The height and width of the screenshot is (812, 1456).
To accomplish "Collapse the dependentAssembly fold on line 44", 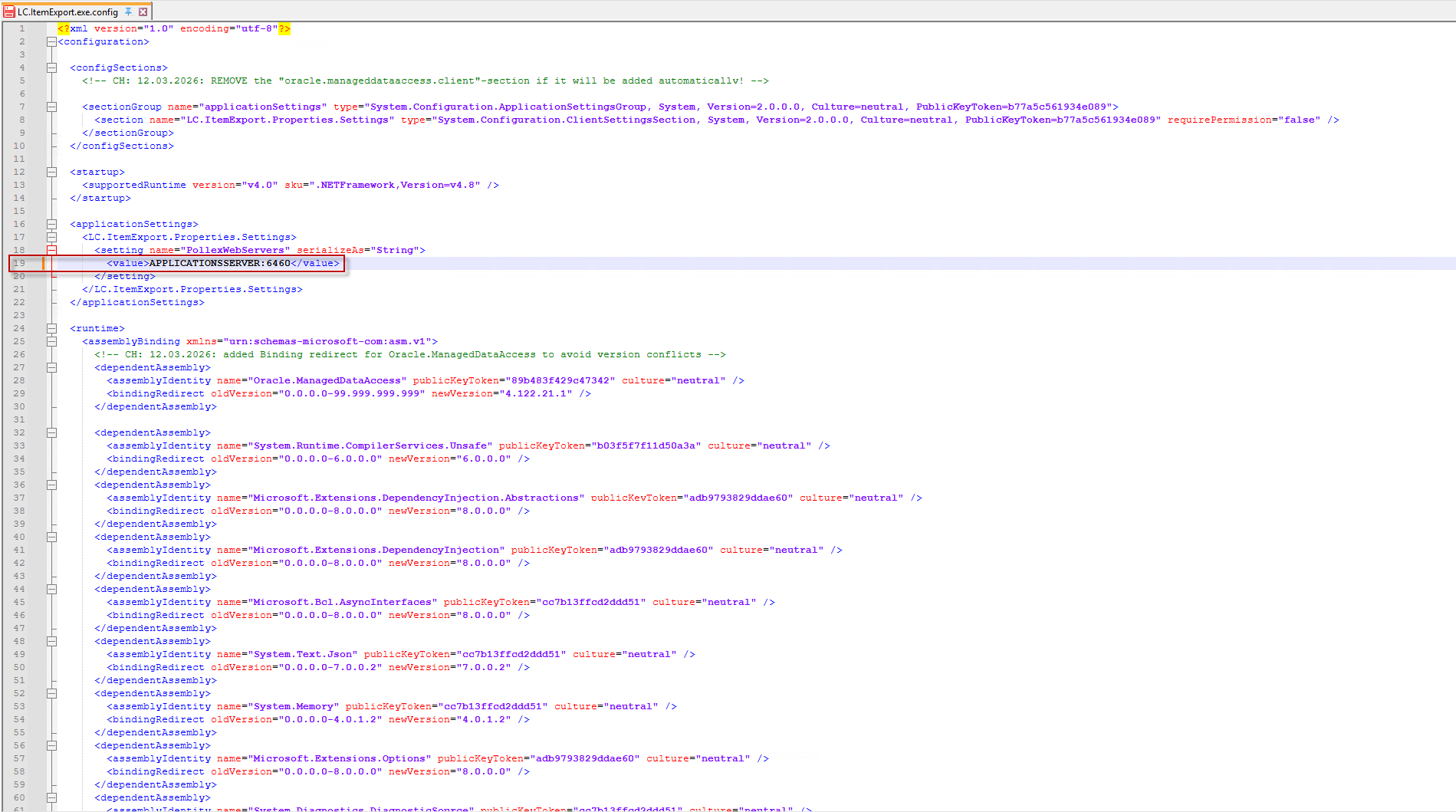I will [51, 589].
